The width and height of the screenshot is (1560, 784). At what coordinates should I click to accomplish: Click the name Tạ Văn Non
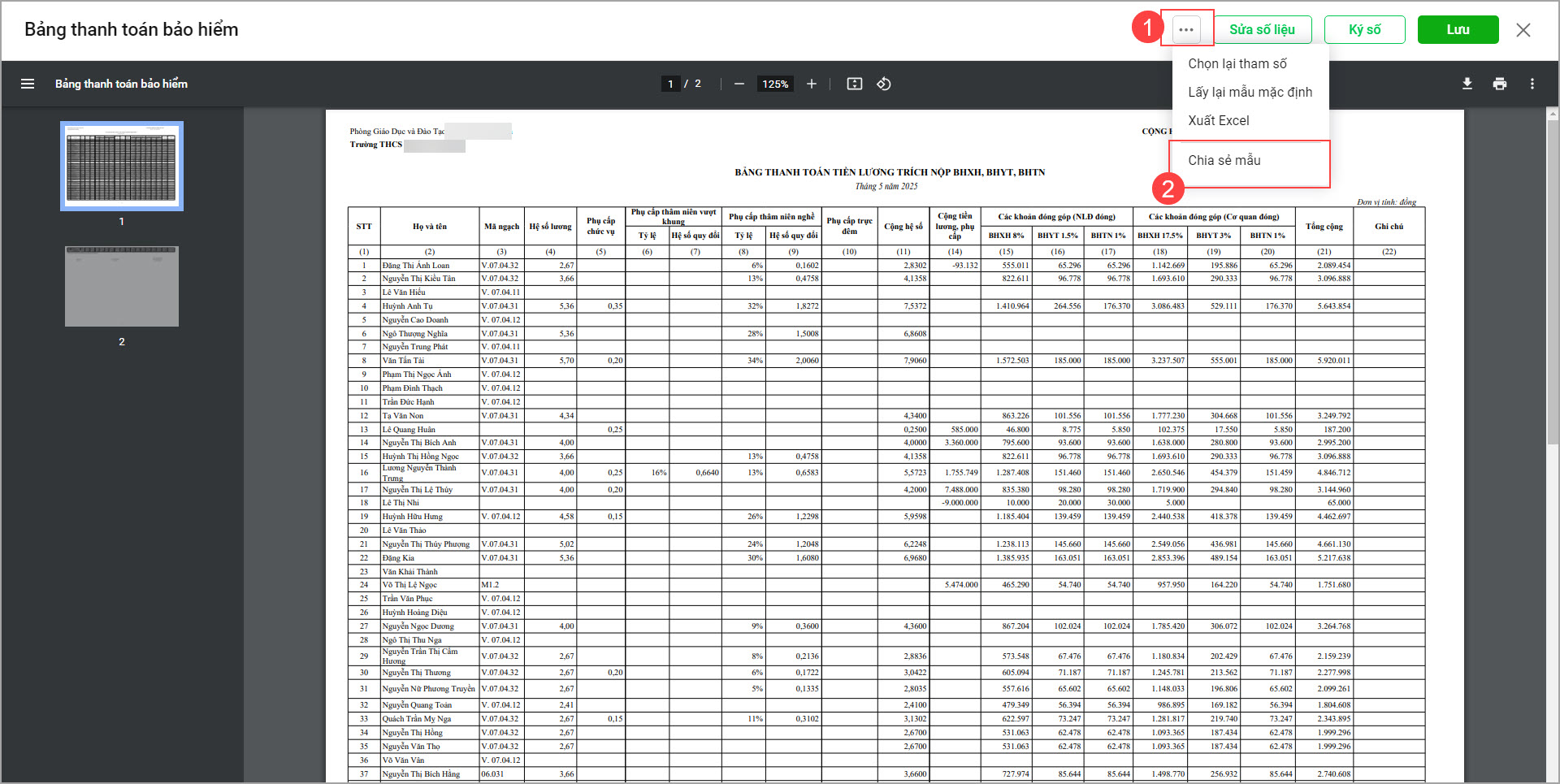pos(402,416)
